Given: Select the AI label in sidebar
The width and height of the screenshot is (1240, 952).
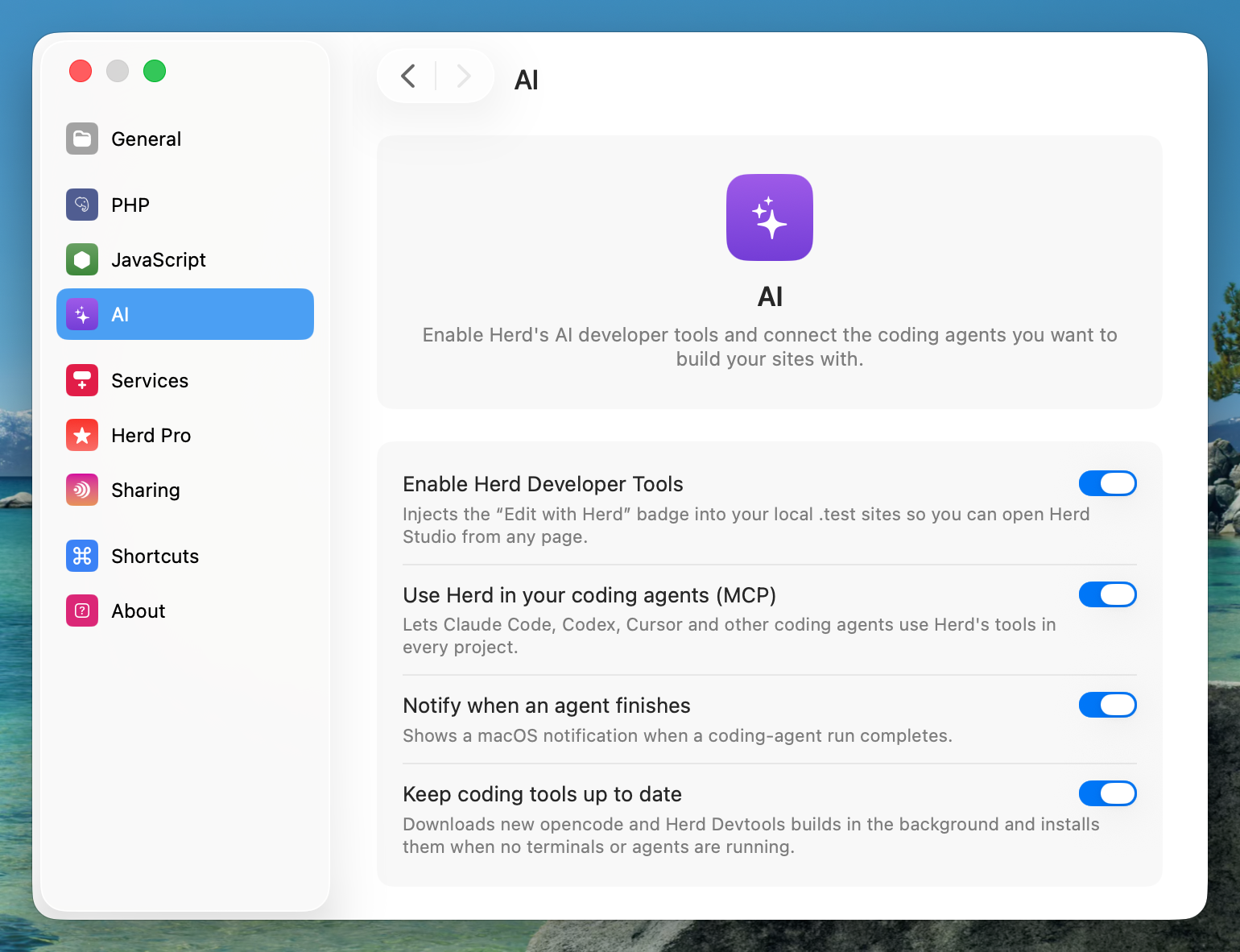Looking at the screenshot, I should coord(120,315).
